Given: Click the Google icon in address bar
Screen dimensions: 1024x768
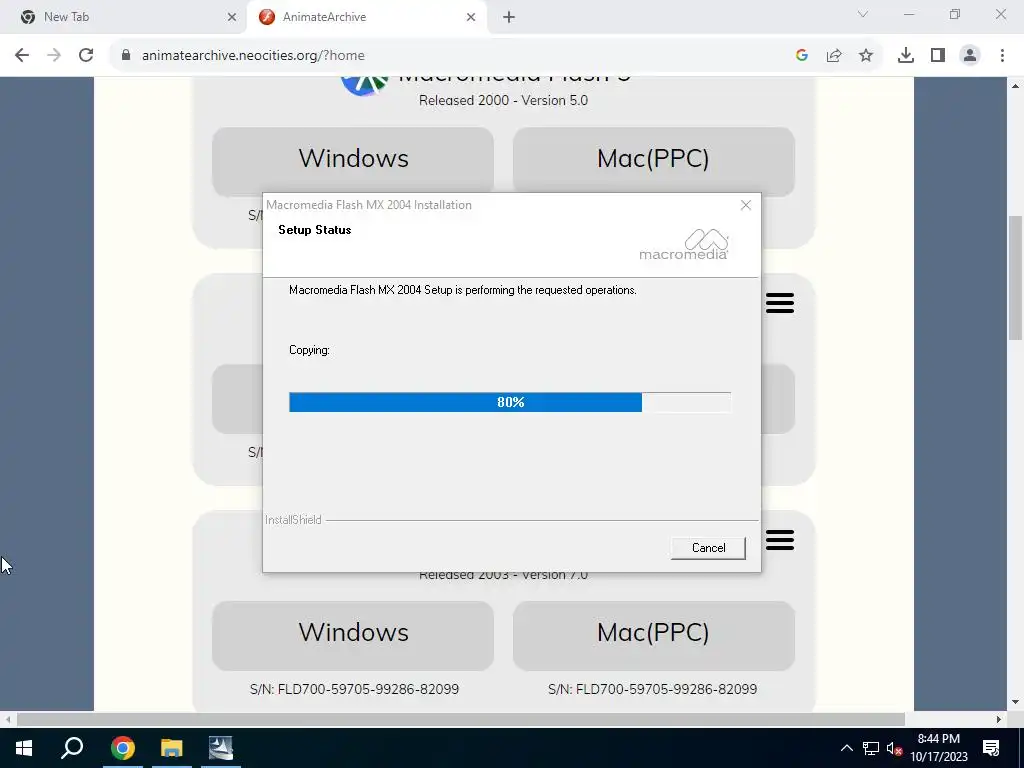Looking at the screenshot, I should point(802,56).
